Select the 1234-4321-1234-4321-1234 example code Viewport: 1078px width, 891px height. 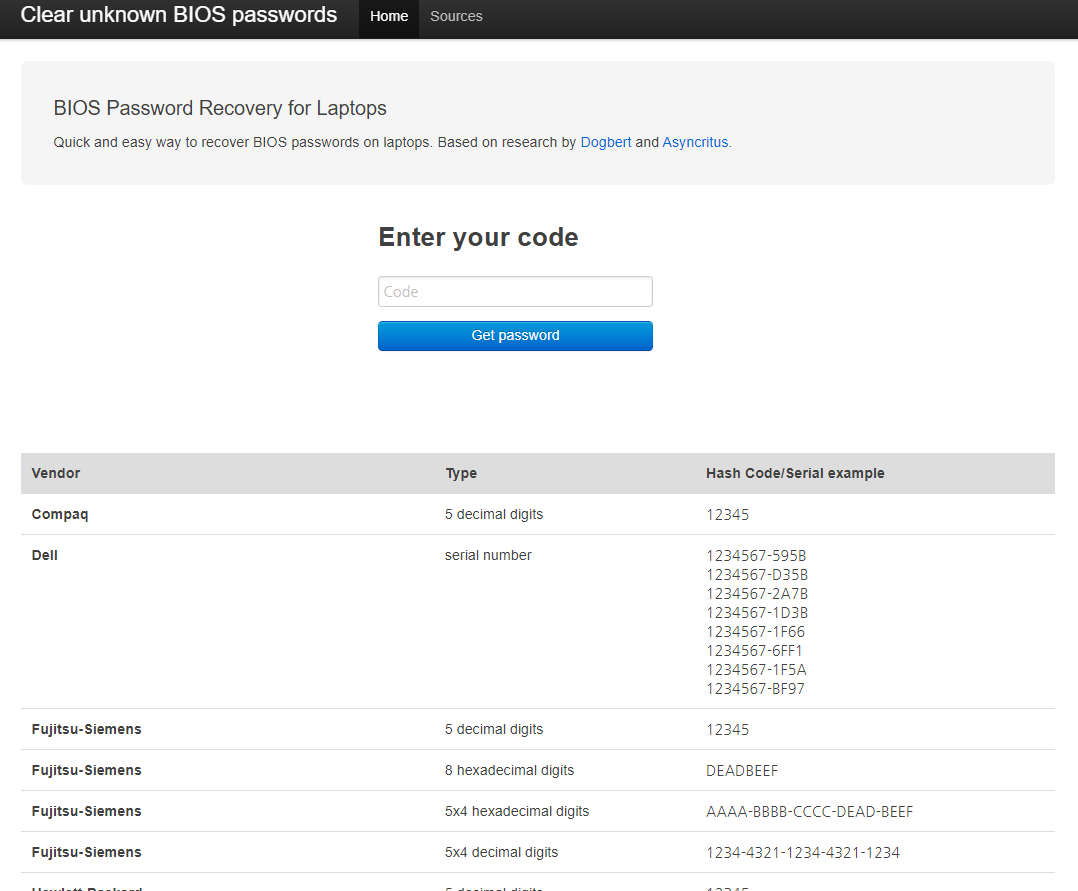pyautogui.click(x=803, y=852)
